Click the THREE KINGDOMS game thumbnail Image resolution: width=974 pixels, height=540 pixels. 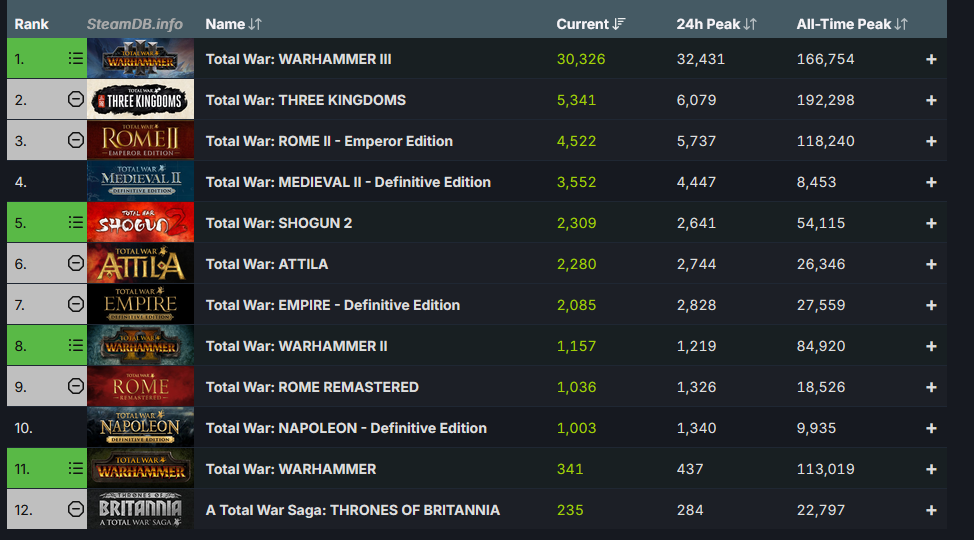(x=140, y=99)
